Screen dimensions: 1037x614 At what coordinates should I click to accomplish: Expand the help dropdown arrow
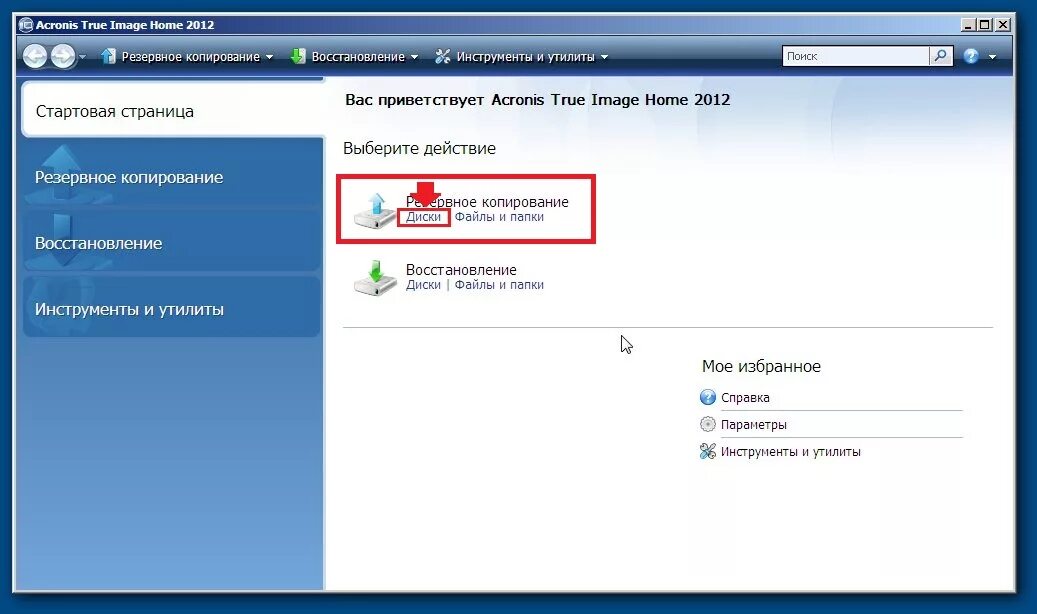point(992,58)
